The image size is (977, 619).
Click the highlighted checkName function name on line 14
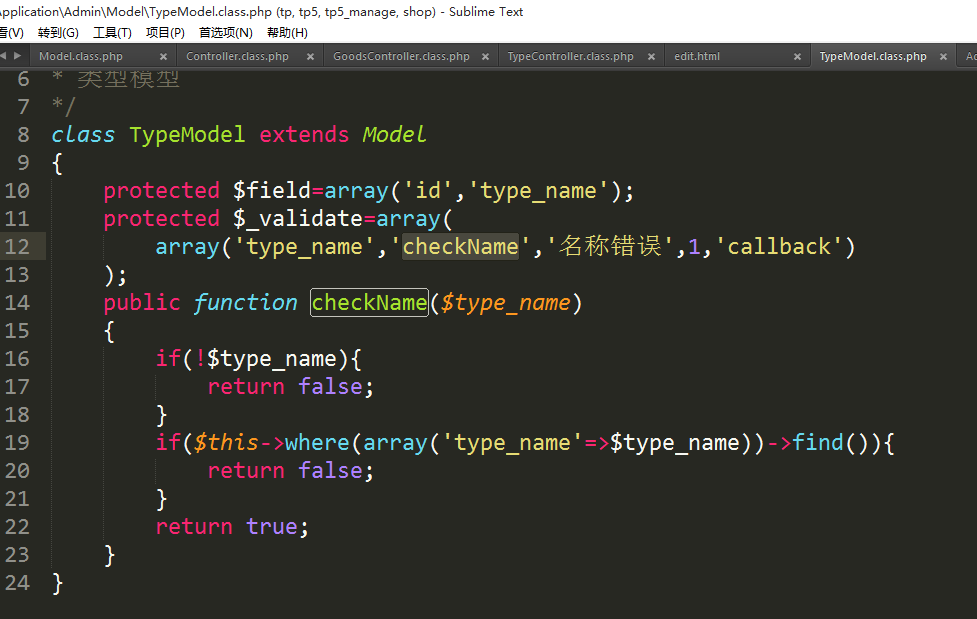[x=369, y=302]
